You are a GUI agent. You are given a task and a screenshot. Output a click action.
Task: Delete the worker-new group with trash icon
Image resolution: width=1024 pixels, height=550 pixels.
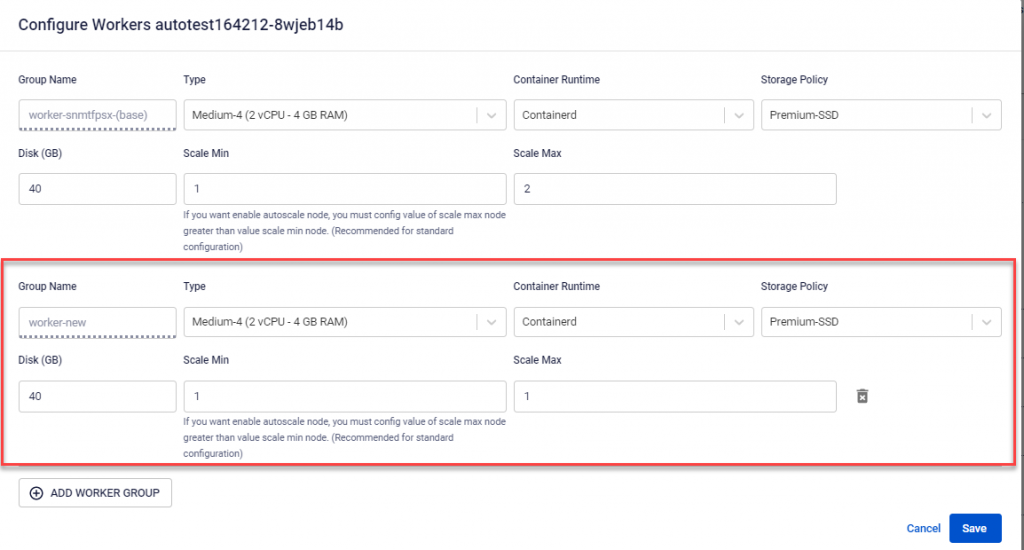pyautogui.click(x=862, y=397)
